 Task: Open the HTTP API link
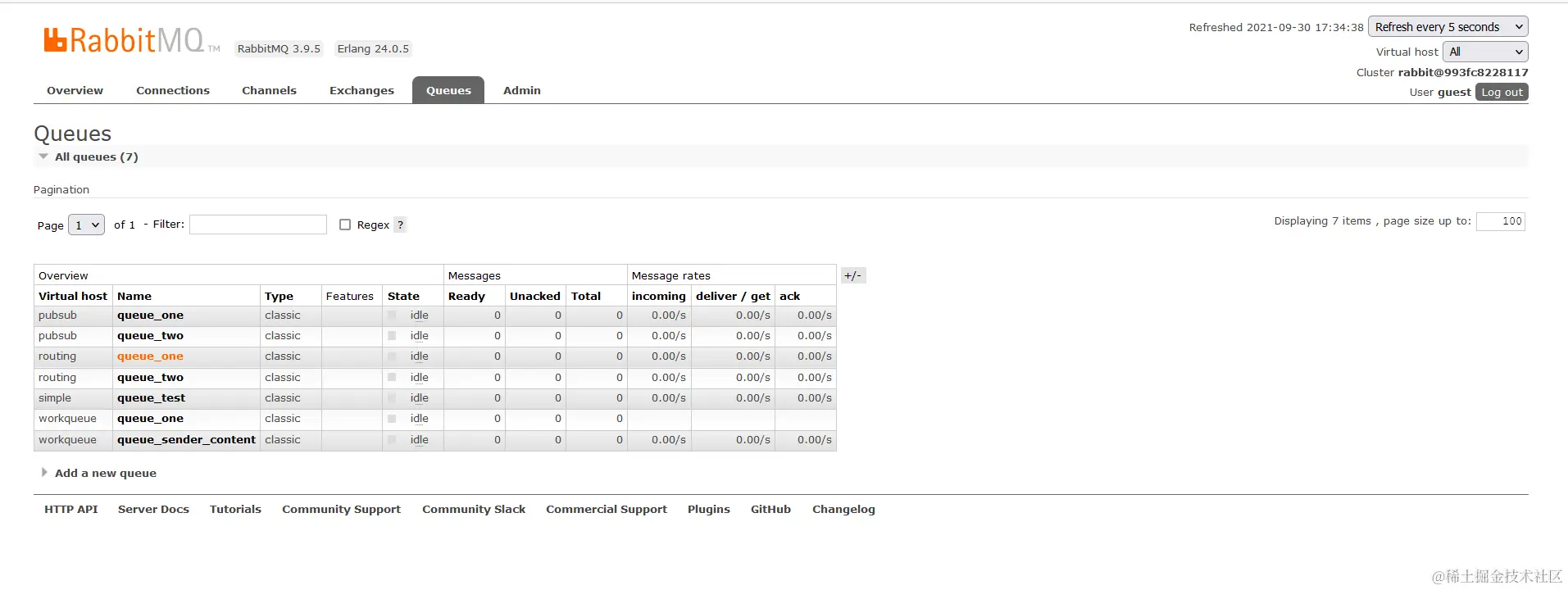pos(71,509)
